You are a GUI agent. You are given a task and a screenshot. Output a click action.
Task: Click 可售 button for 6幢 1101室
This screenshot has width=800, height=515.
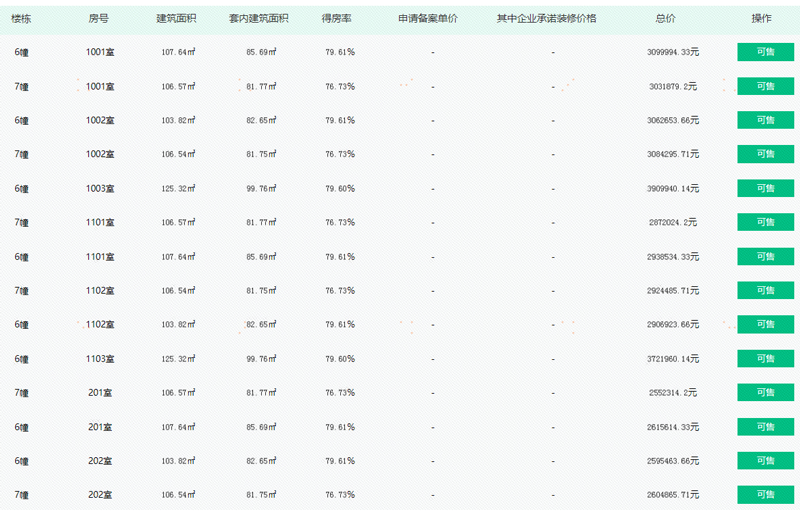pos(765,256)
